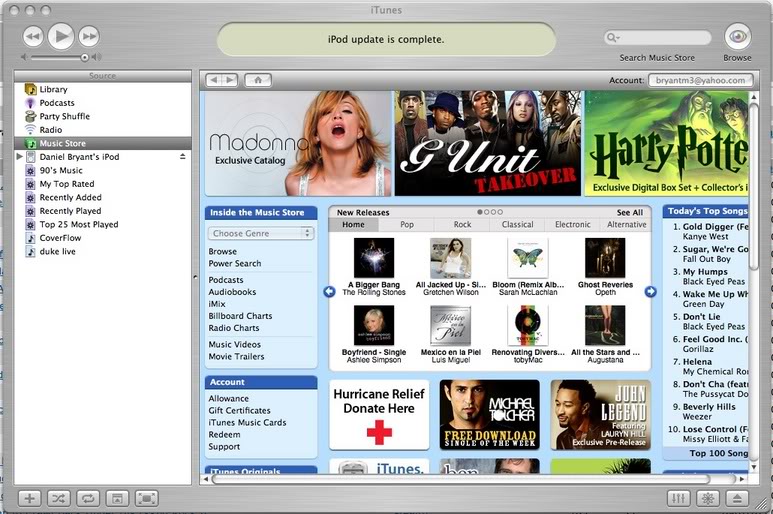773x514 pixels.
Task: Open the equalizer button
Action: pyautogui.click(x=679, y=498)
